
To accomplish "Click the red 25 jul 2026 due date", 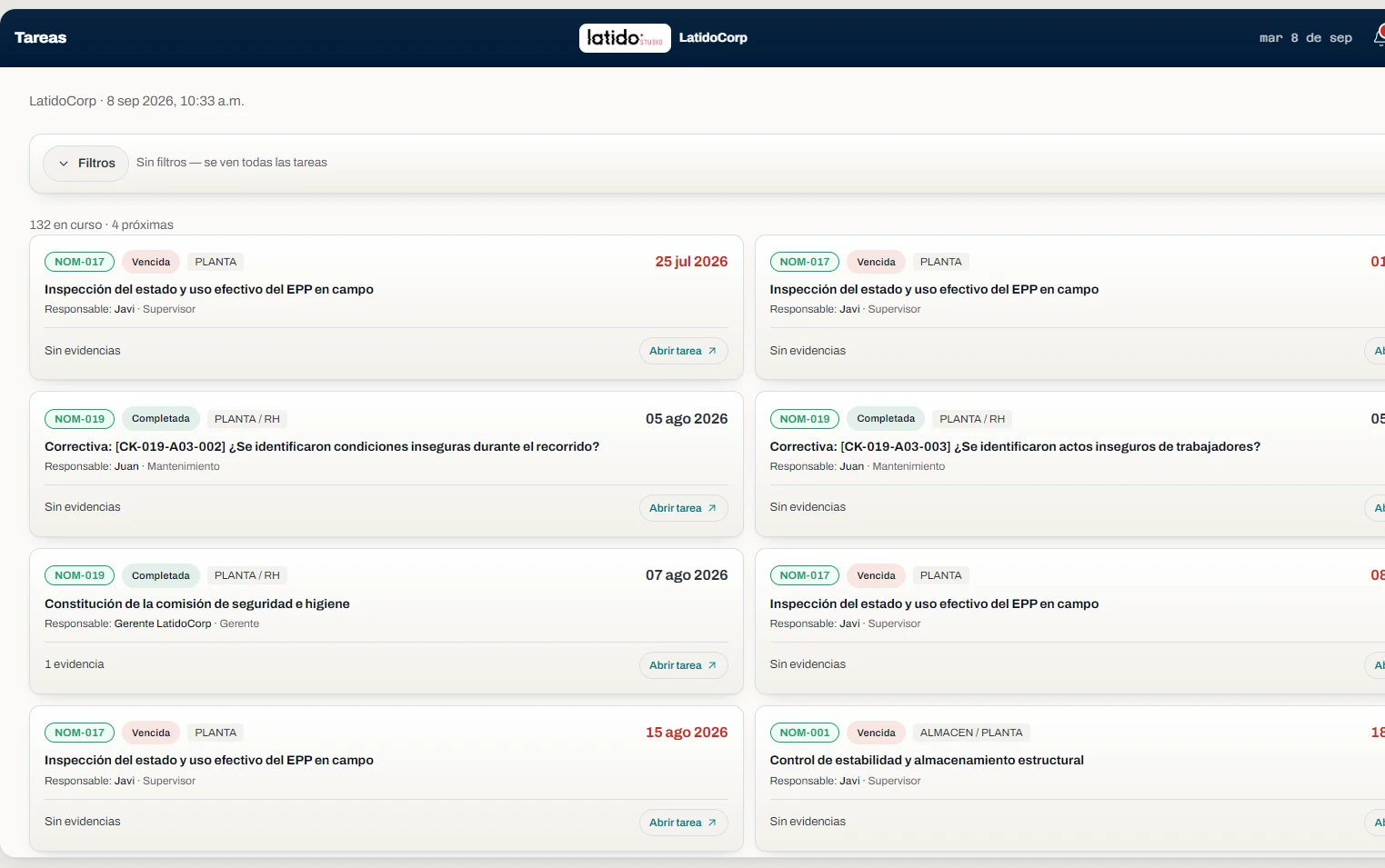I will pyautogui.click(x=691, y=262).
